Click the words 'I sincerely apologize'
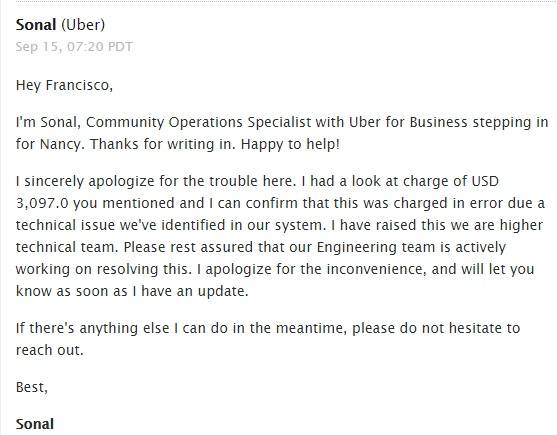Viewport: 557px width, 435px height. point(85,181)
